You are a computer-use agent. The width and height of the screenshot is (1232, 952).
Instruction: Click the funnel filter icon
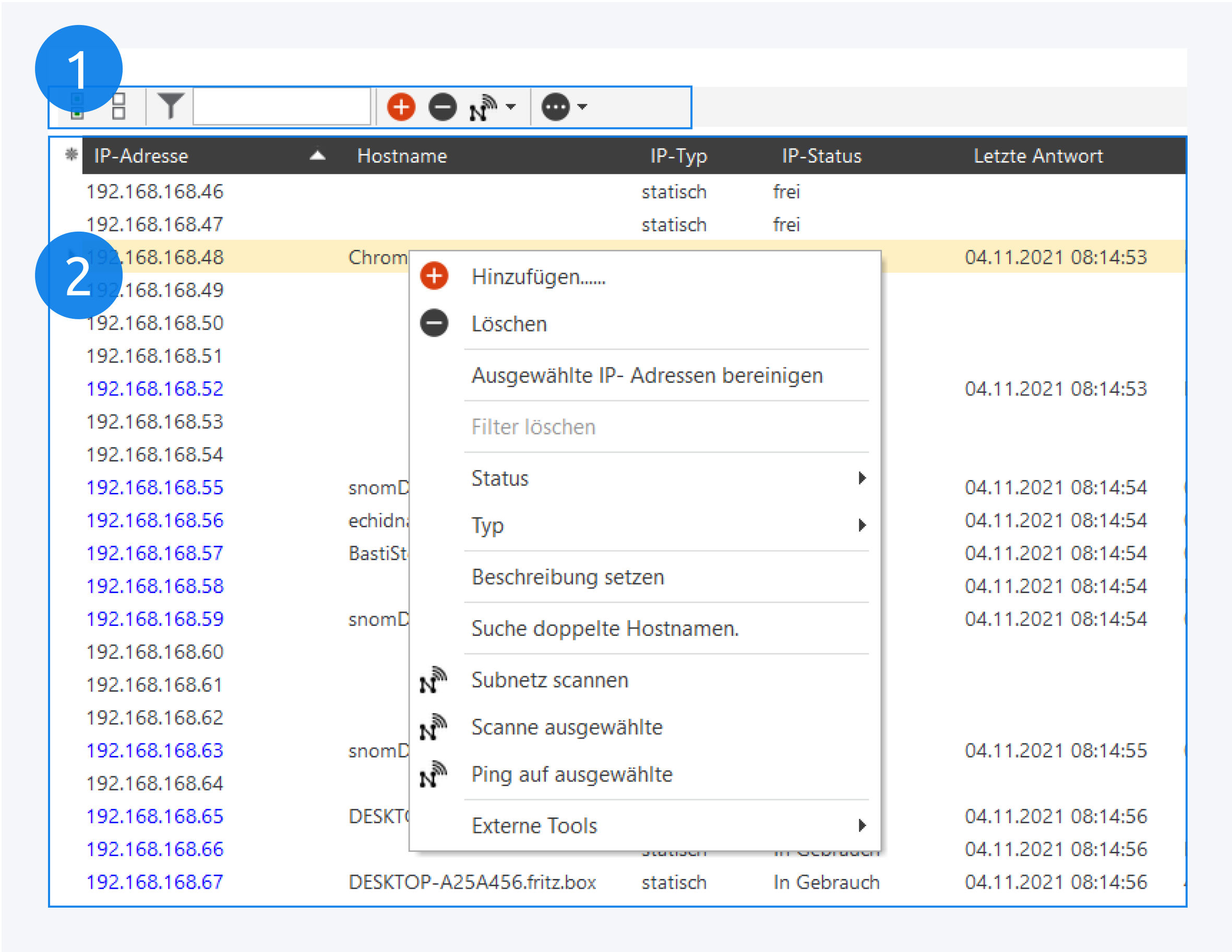click(x=170, y=106)
